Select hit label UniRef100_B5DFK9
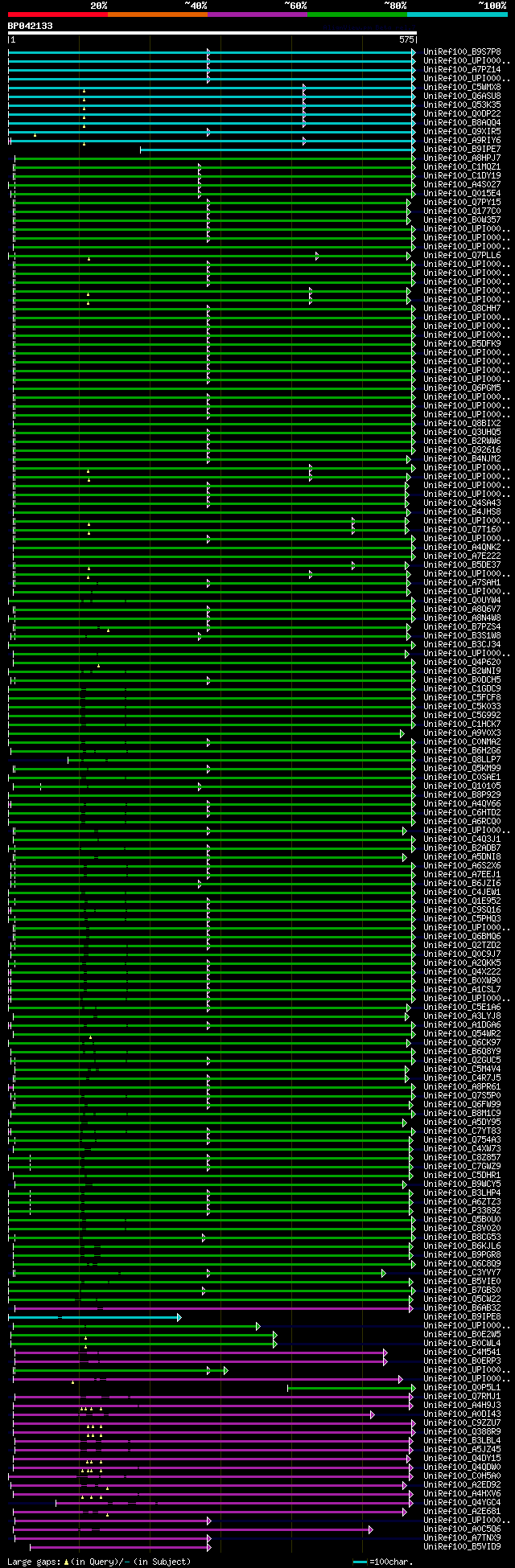This screenshot has width=515, height=1568. [x=462, y=344]
